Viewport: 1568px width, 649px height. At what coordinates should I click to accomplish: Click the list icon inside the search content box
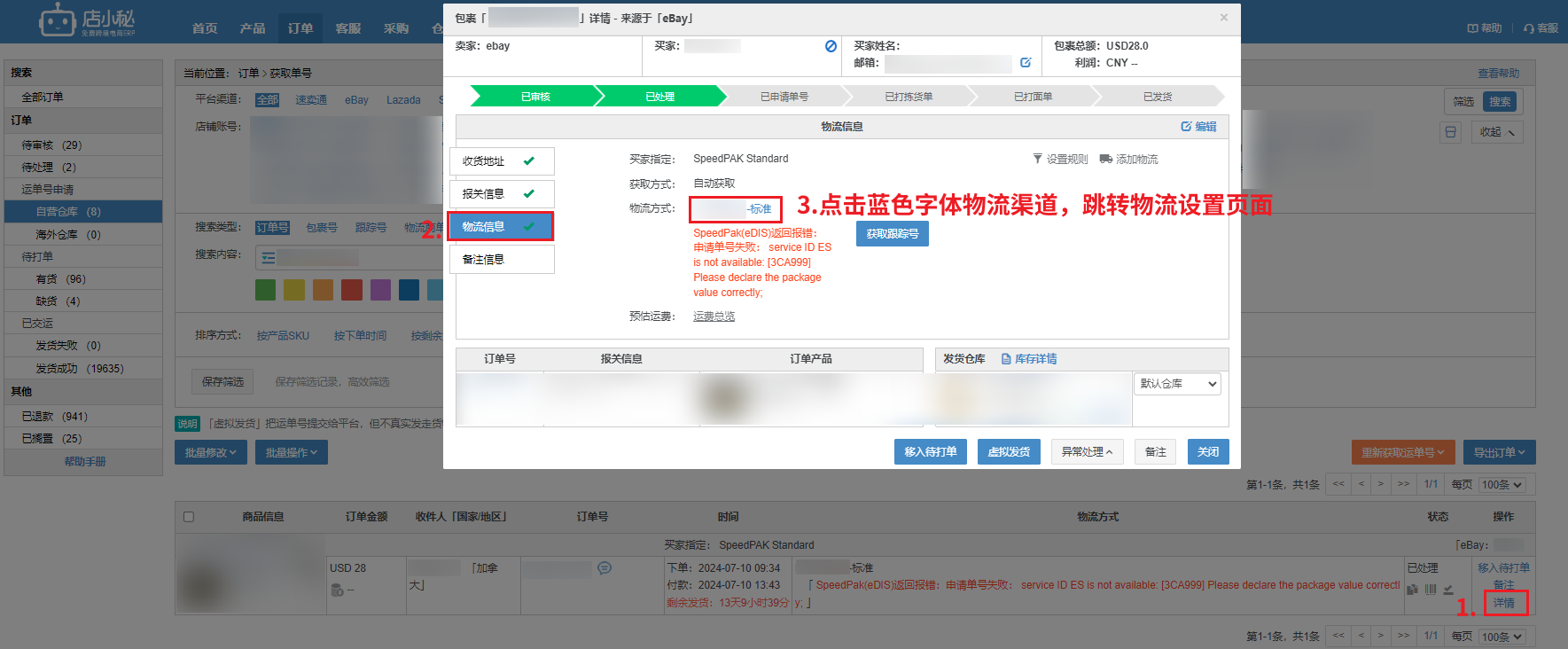click(268, 258)
